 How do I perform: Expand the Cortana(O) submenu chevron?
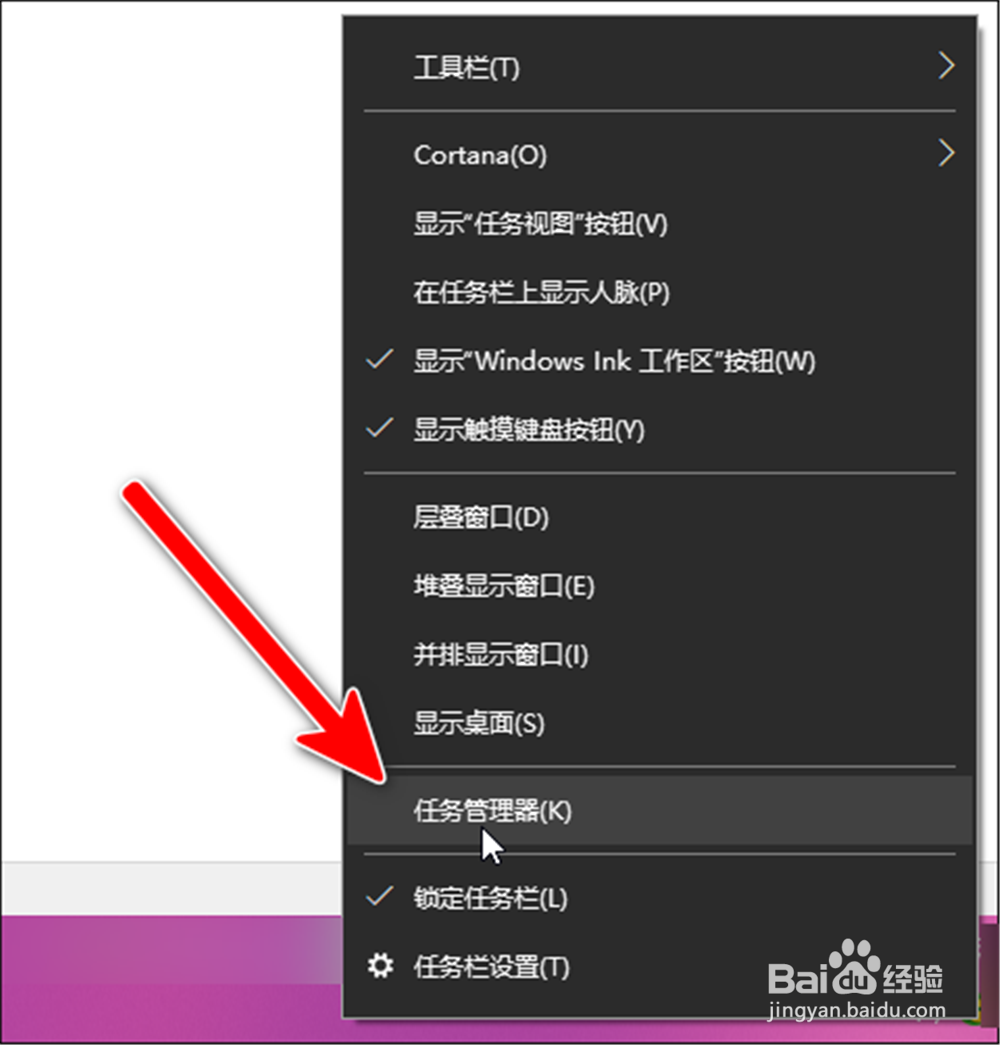coord(947,153)
